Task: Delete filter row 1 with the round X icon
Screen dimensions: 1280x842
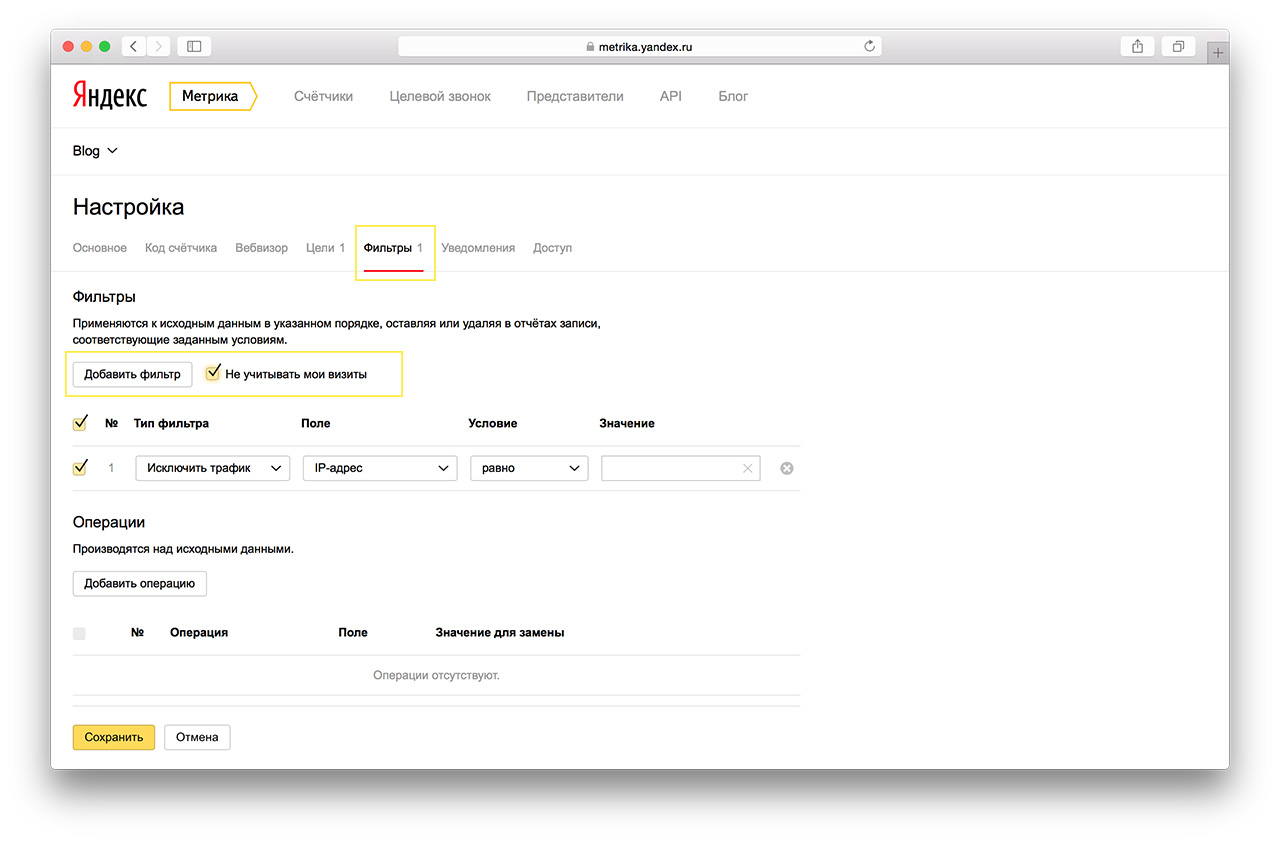Action: pos(787,468)
